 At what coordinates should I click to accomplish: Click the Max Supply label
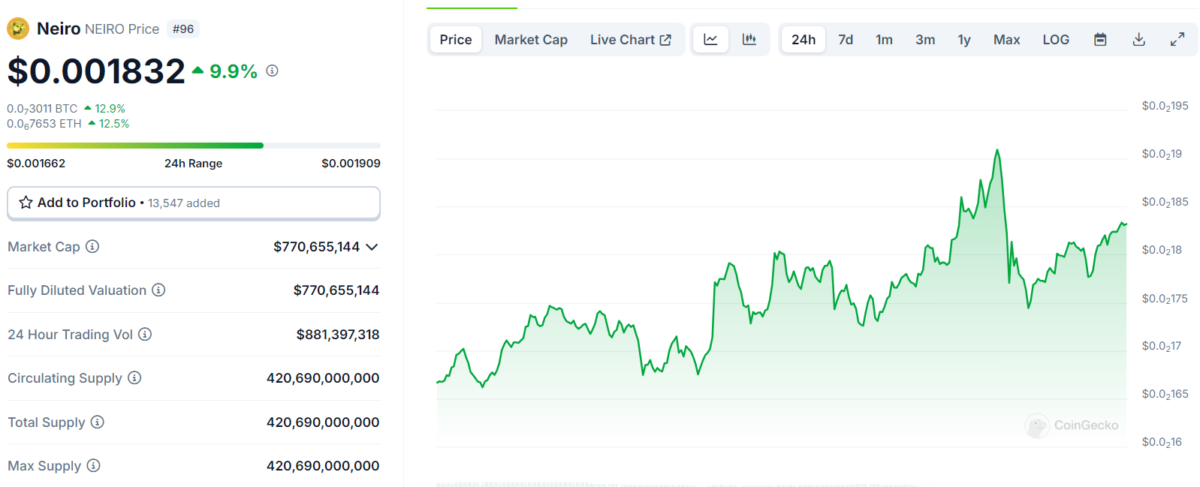coord(44,466)
